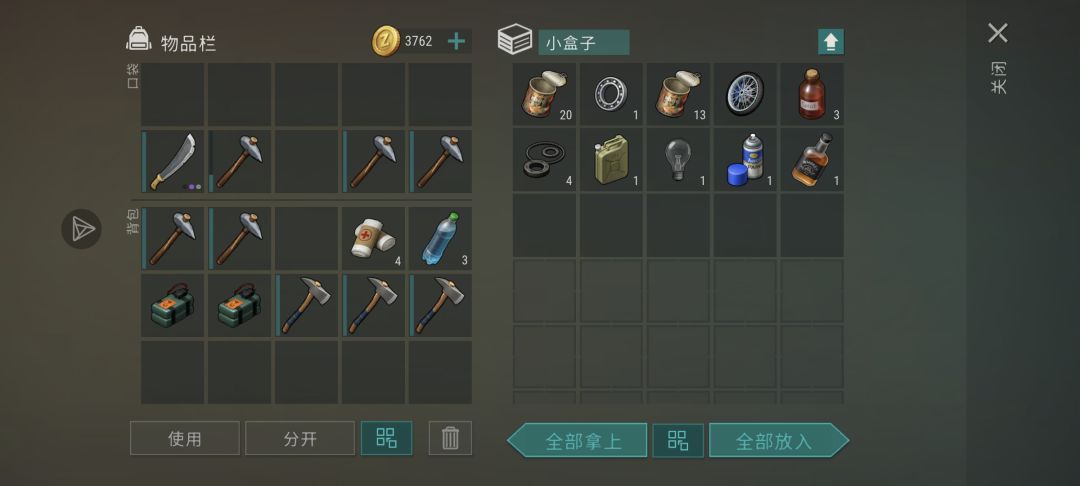Open the box upgrade arrow button
The width and height of the screenshot is (1080, 486).
pos(831,42)
